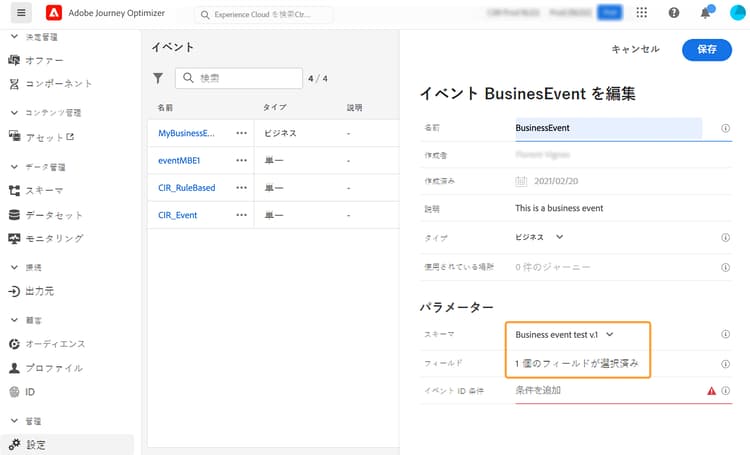Image resolution: width=750 pixels, height=455 pixels.
Task: Open 出力元 in the sidebar
Action: 39,291
